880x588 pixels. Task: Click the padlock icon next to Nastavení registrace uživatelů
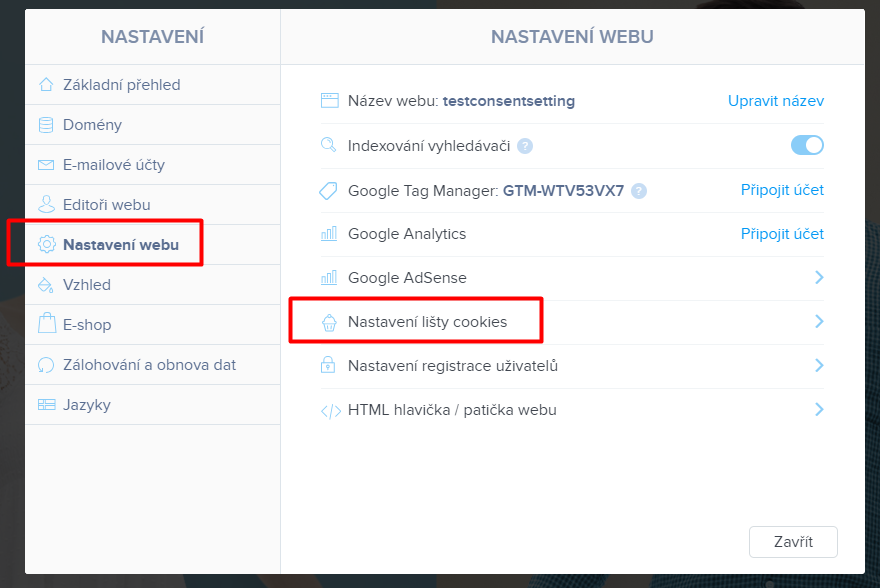328,365
